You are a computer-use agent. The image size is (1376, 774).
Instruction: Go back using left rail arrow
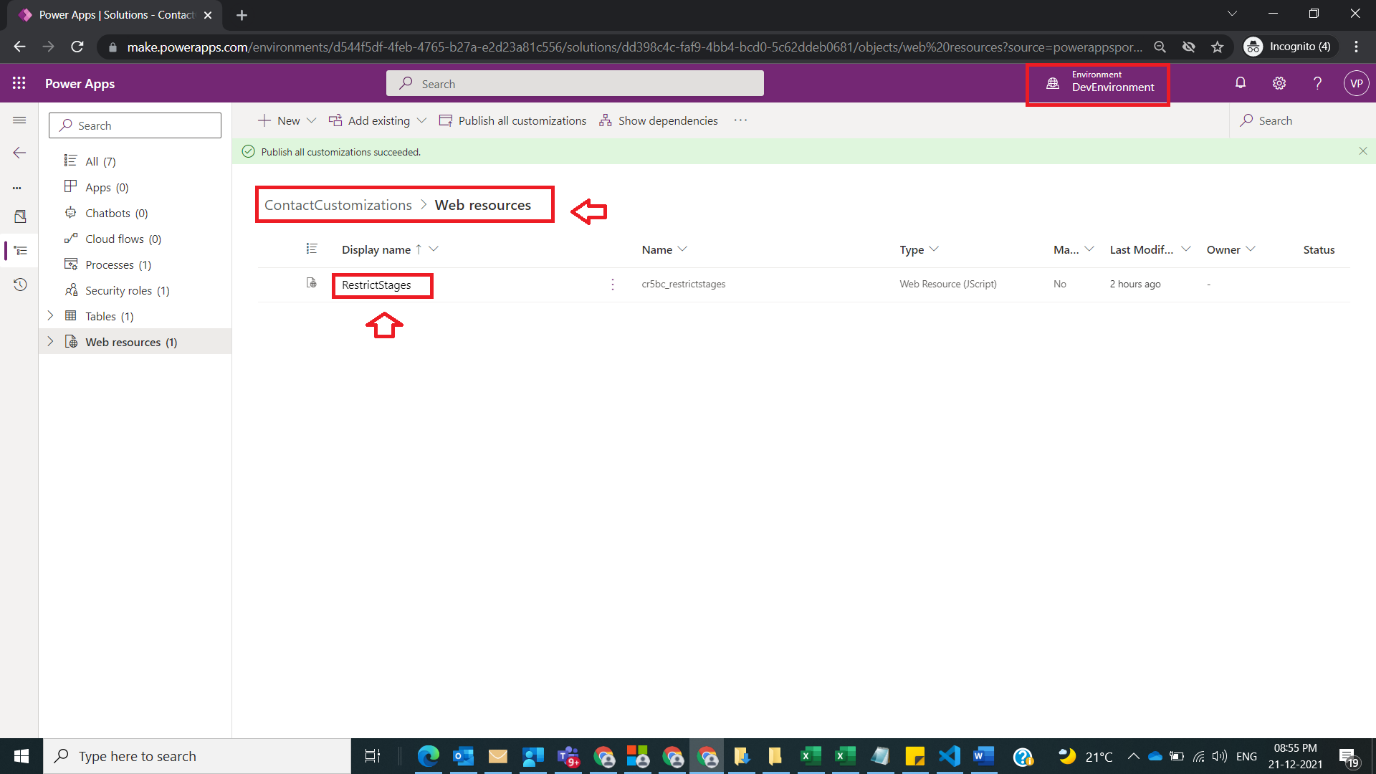pos(19,153)
